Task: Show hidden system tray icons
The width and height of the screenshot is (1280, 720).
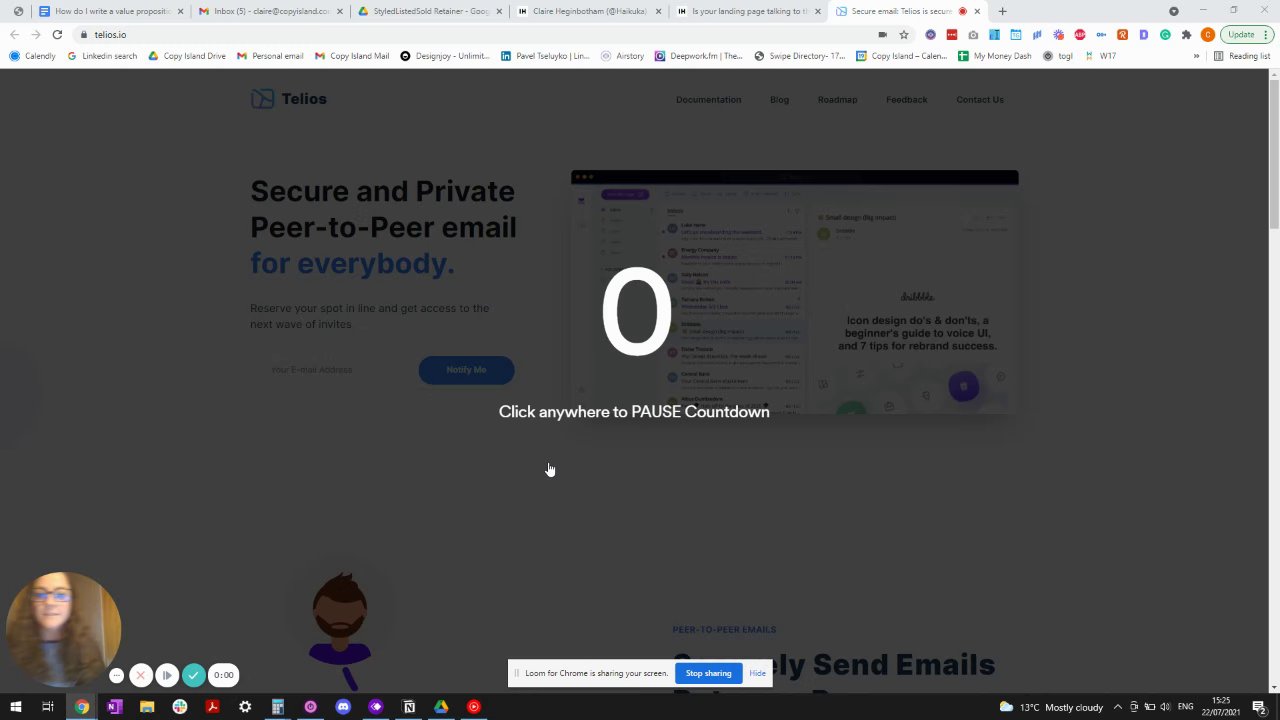Action: tap(1117, 707)
